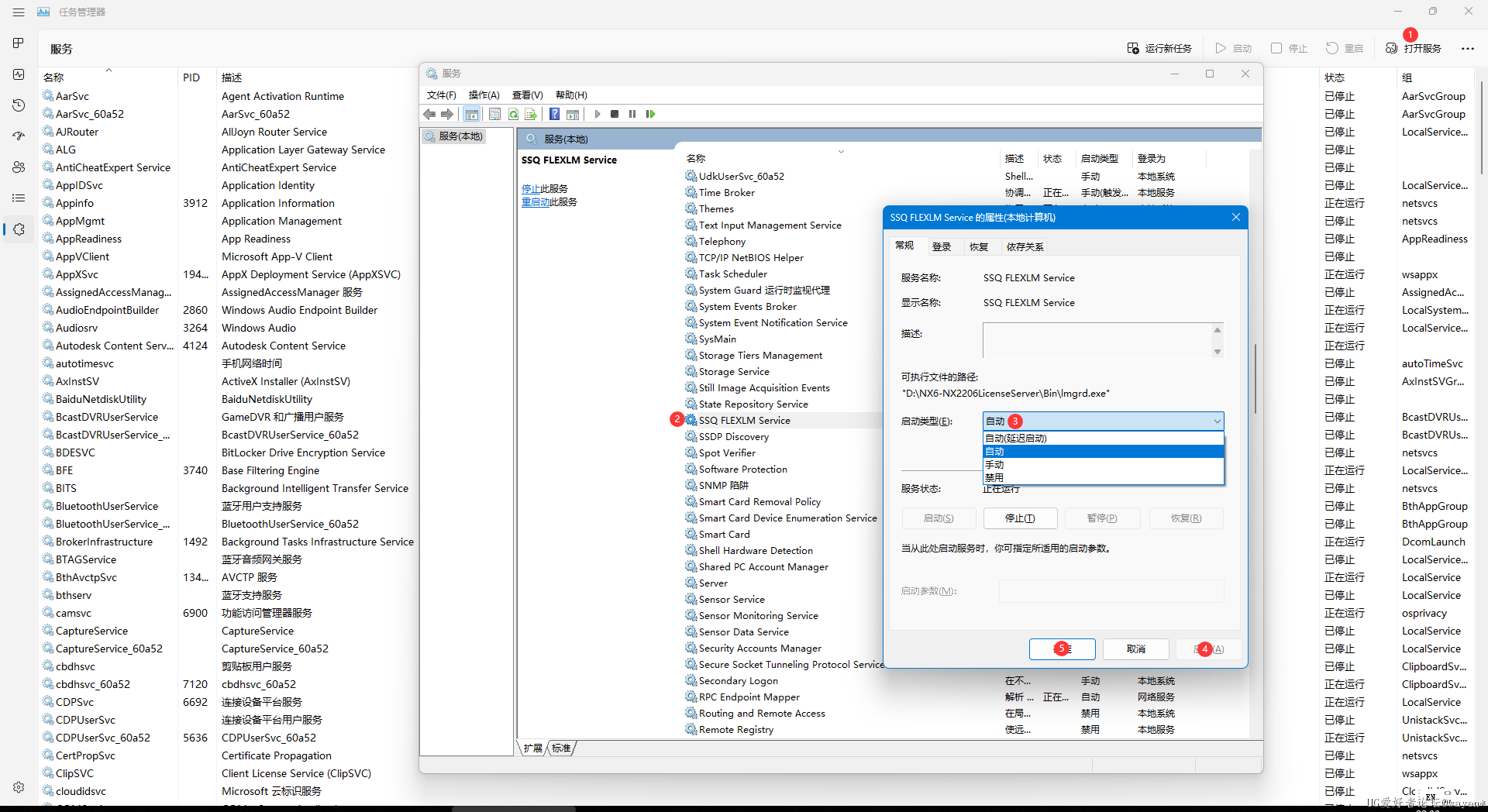Toggle action pane icon in Services toolbar
The width and height of the screenshot is (1488, 812).
573,114
